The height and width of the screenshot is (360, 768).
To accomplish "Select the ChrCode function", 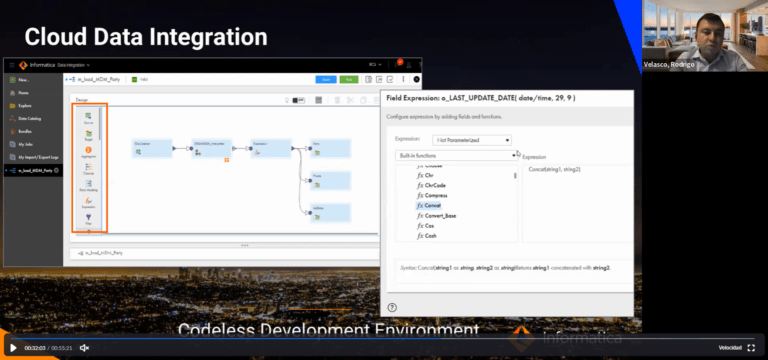I will pos(431,185).
